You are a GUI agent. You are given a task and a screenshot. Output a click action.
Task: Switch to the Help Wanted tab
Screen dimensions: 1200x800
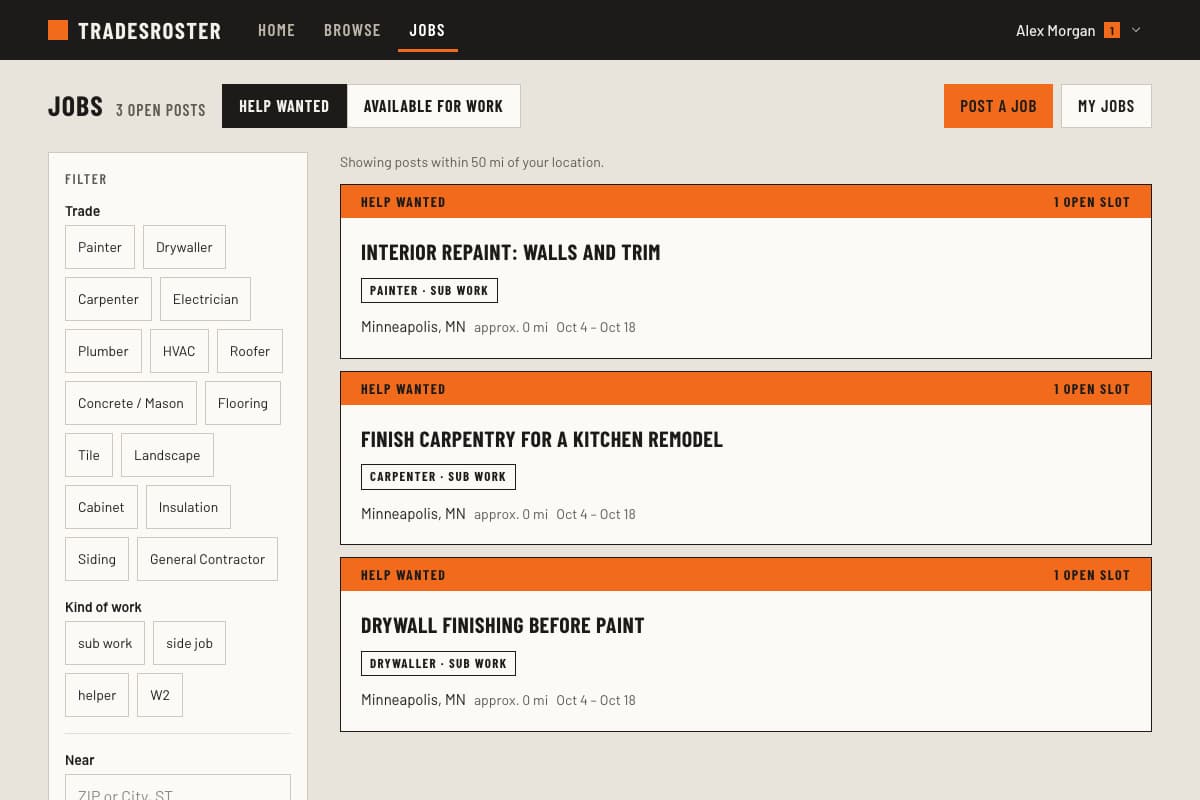pos(284,106)
